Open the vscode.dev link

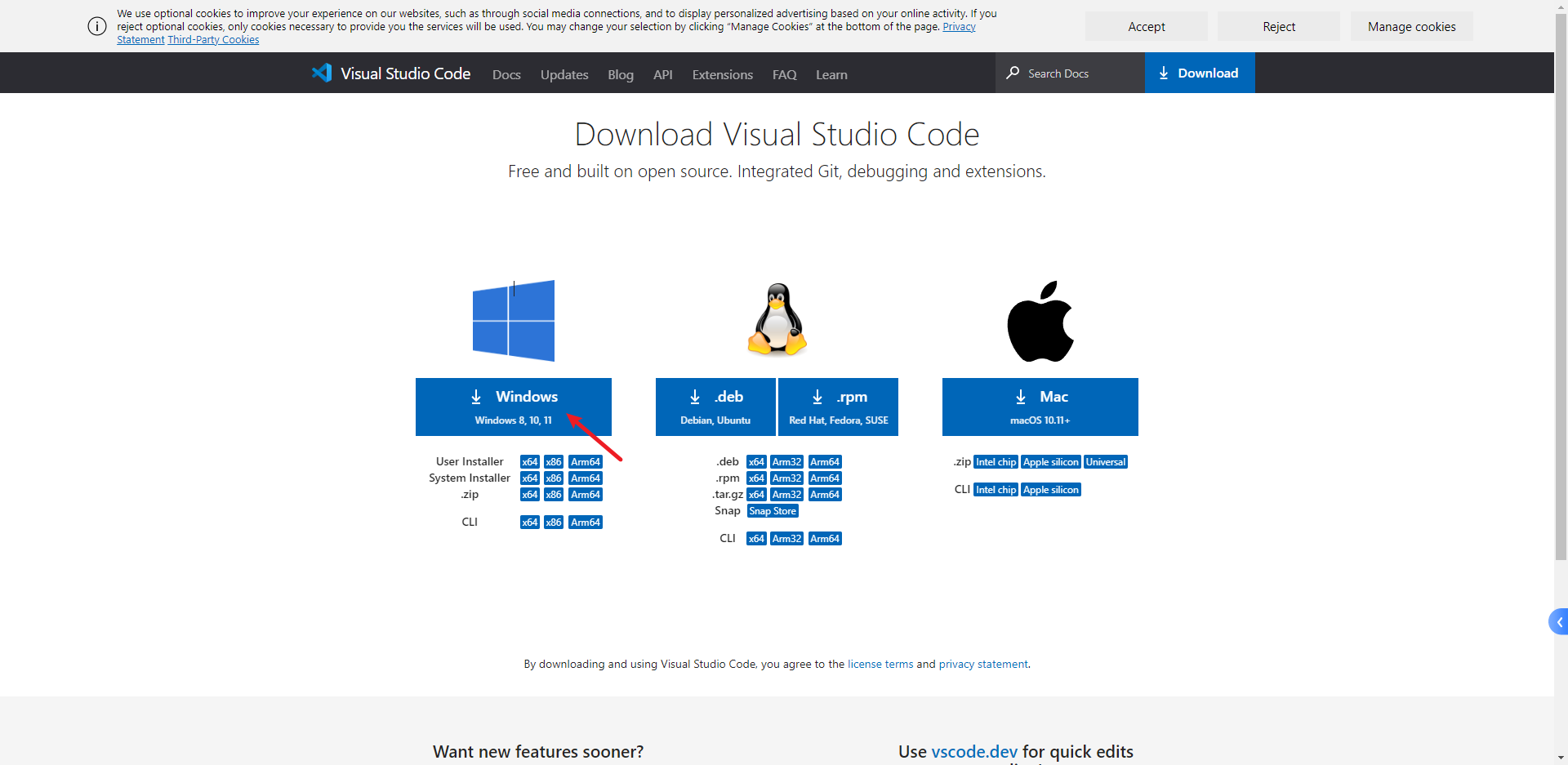click(974, 751)
